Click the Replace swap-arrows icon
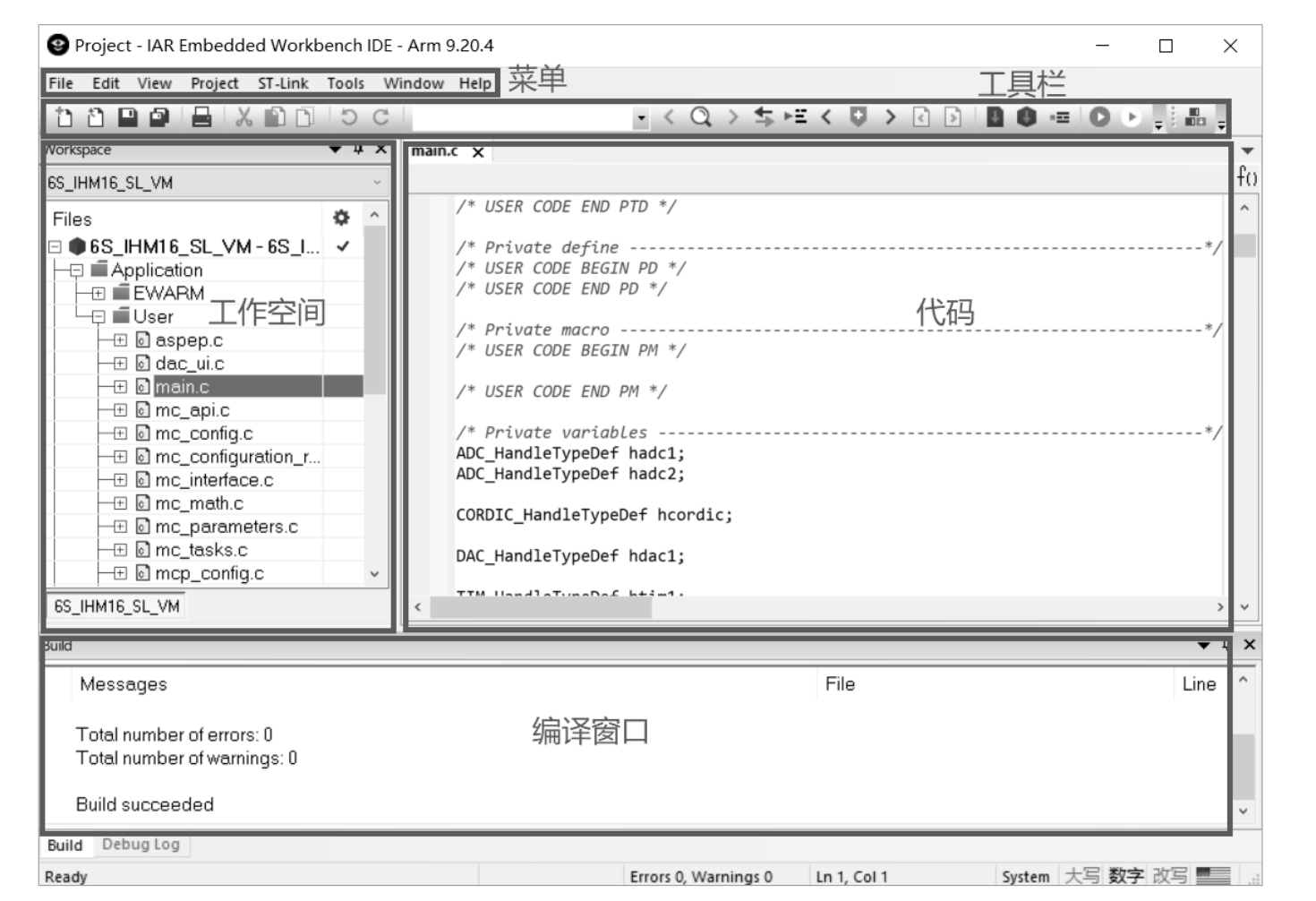This screenshot has height=901, width=1316. 764,117
